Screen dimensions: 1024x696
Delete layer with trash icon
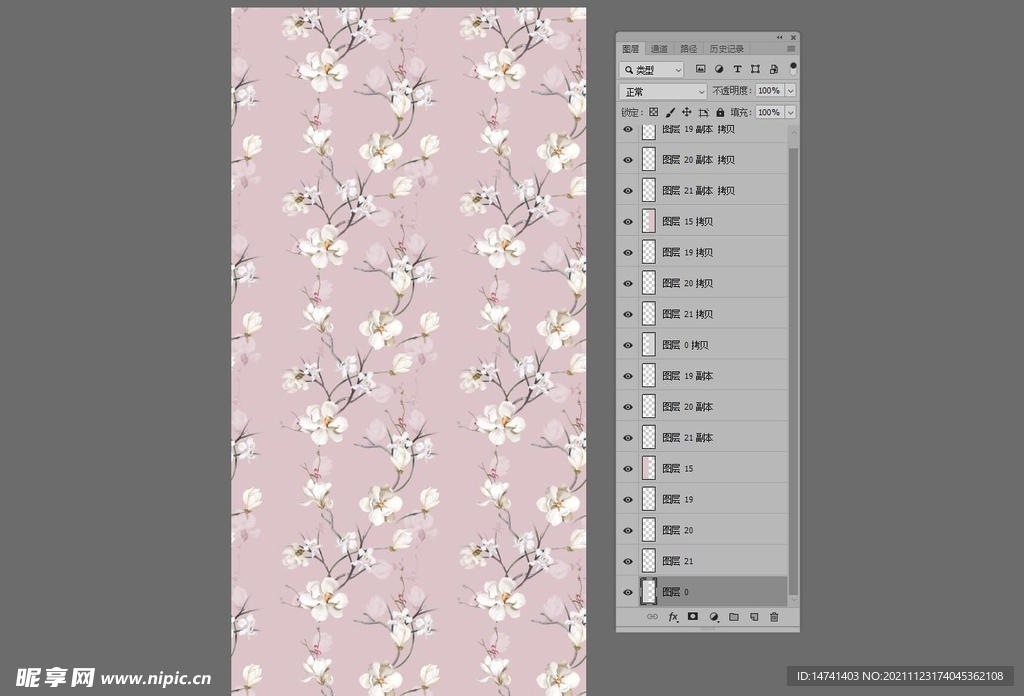774,617
